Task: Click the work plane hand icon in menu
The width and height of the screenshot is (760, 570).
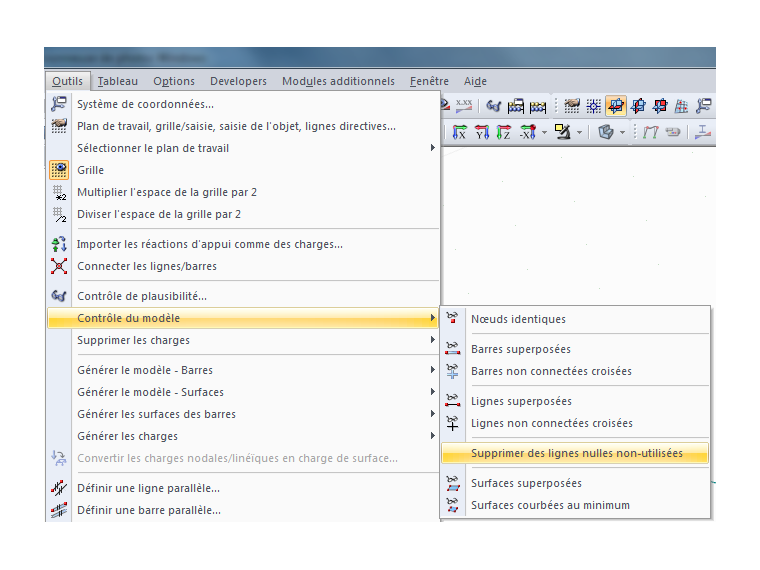Action: (59, 126)
